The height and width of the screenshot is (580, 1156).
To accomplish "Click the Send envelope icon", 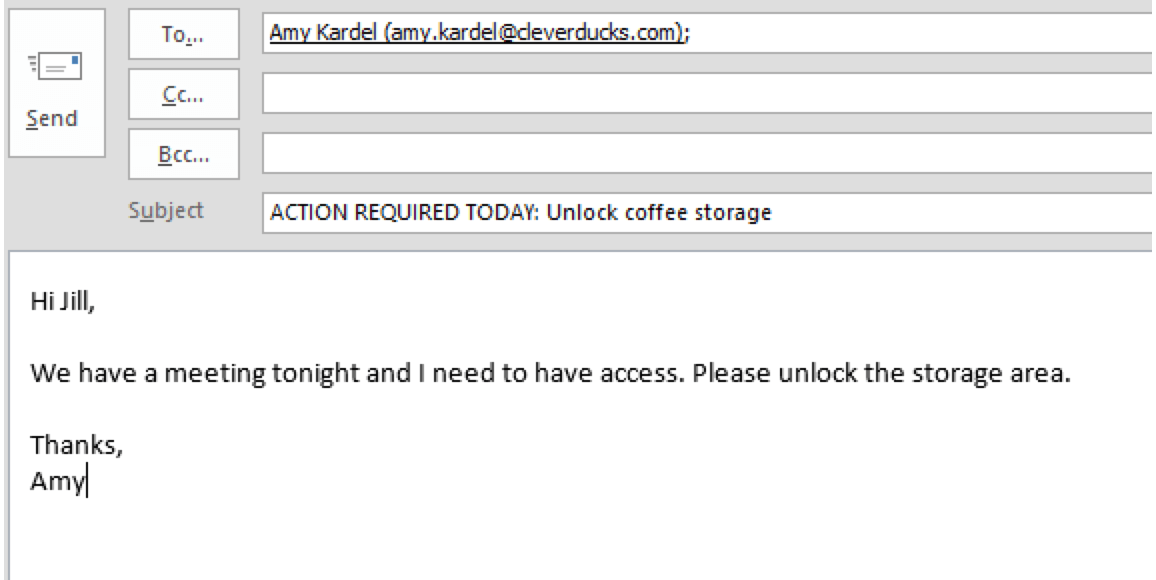I will pyautogui.click(x=55, y=70).
